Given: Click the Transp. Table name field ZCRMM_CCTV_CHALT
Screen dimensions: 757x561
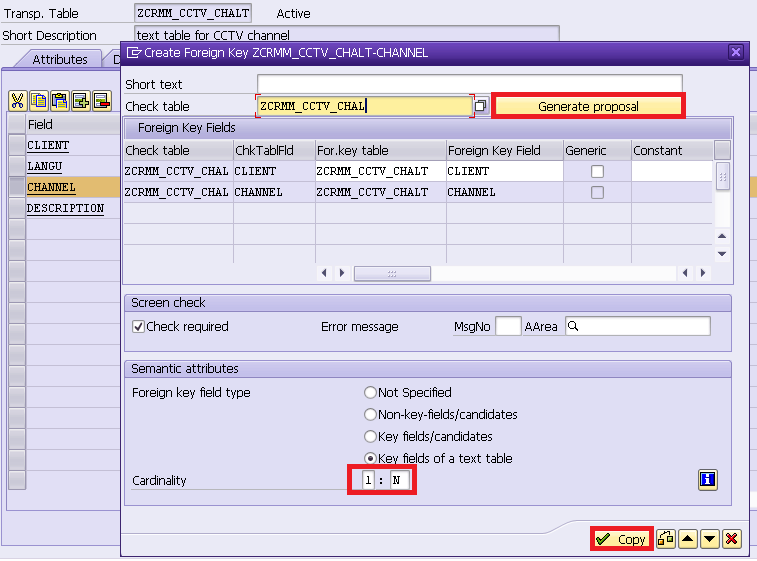Looking at the screenshot, I should 193,13.
